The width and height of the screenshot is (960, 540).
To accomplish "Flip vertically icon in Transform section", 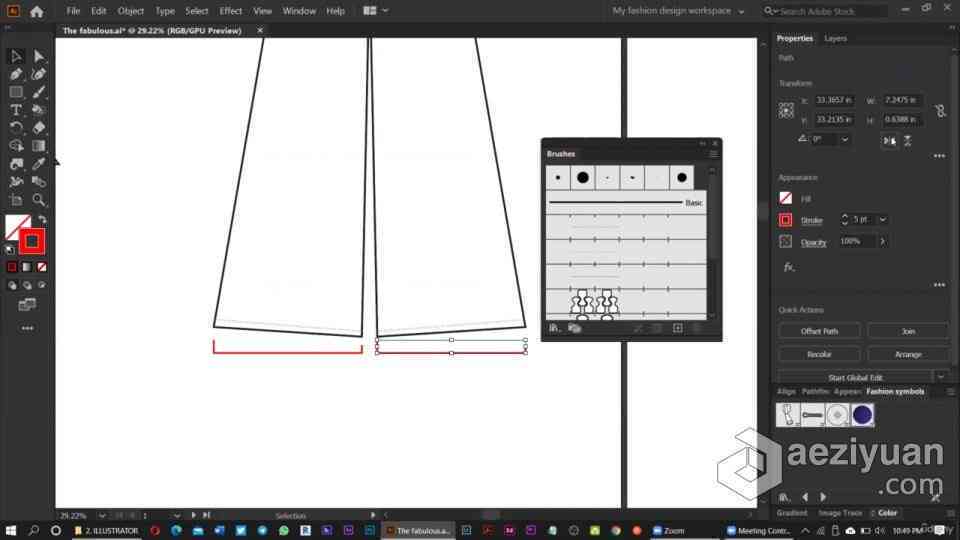I will tap(907, 140).
